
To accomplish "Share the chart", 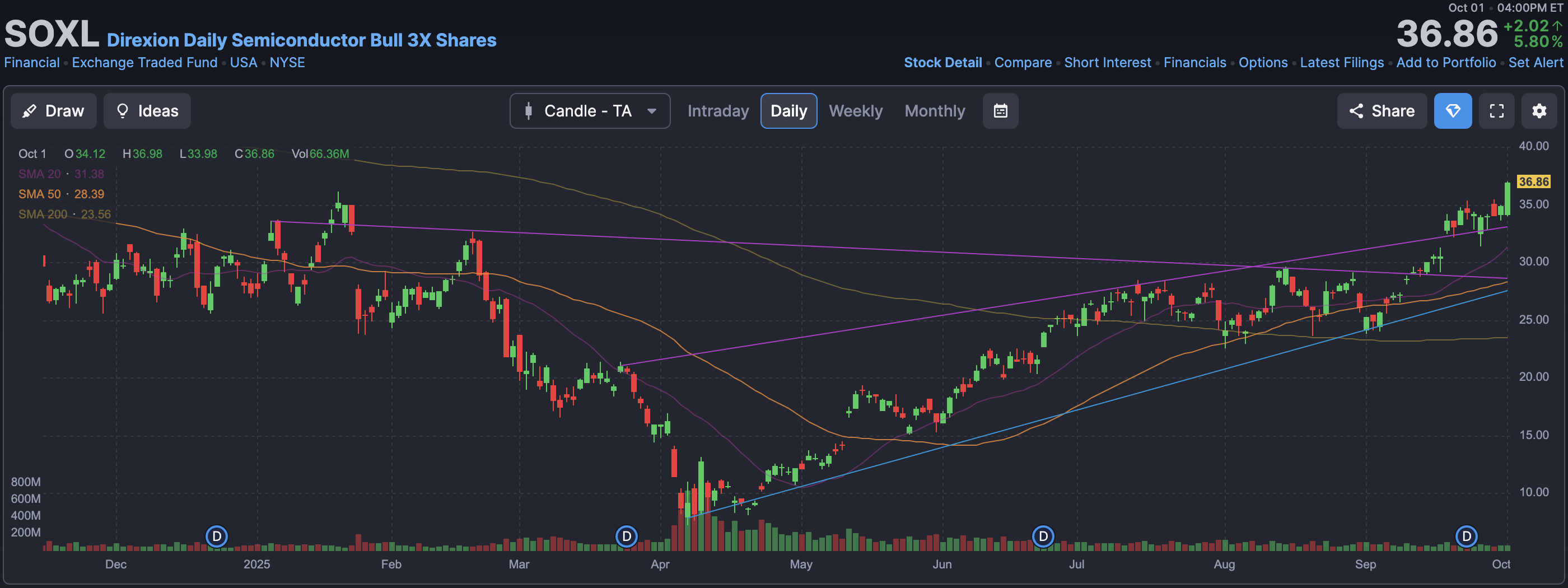I will coord(1382,111).
